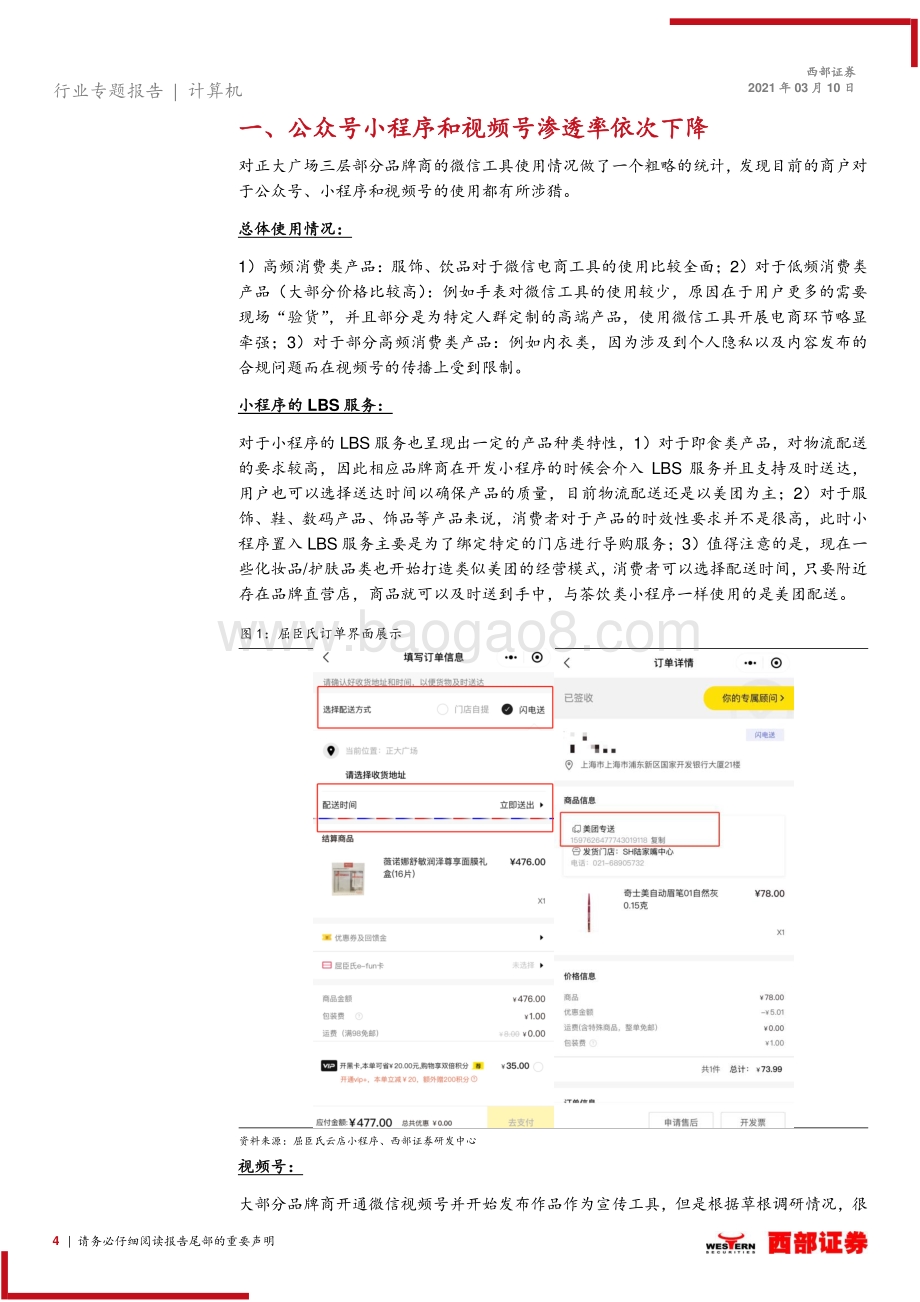The height and width of the screenshot is (1302, 920).
Task: Tap the location pin beside 当前位置
Action: pyautogui.click(x=331, y=750)
